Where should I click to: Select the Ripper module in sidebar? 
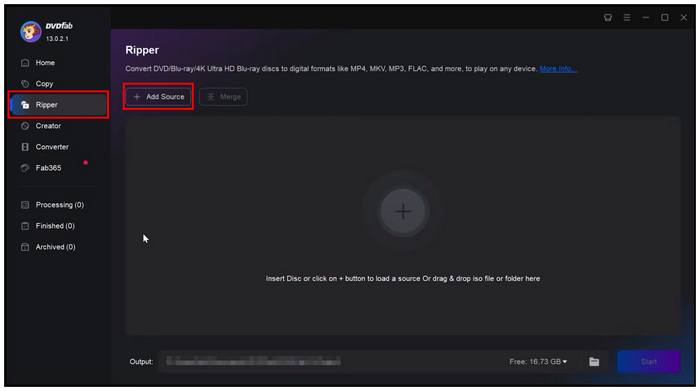click(58, 105)
